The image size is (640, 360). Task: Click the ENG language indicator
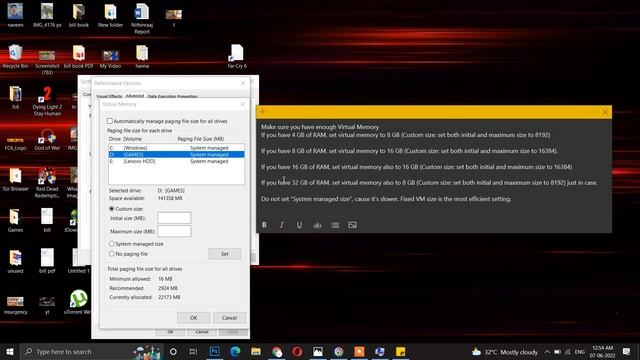[580, 351]
